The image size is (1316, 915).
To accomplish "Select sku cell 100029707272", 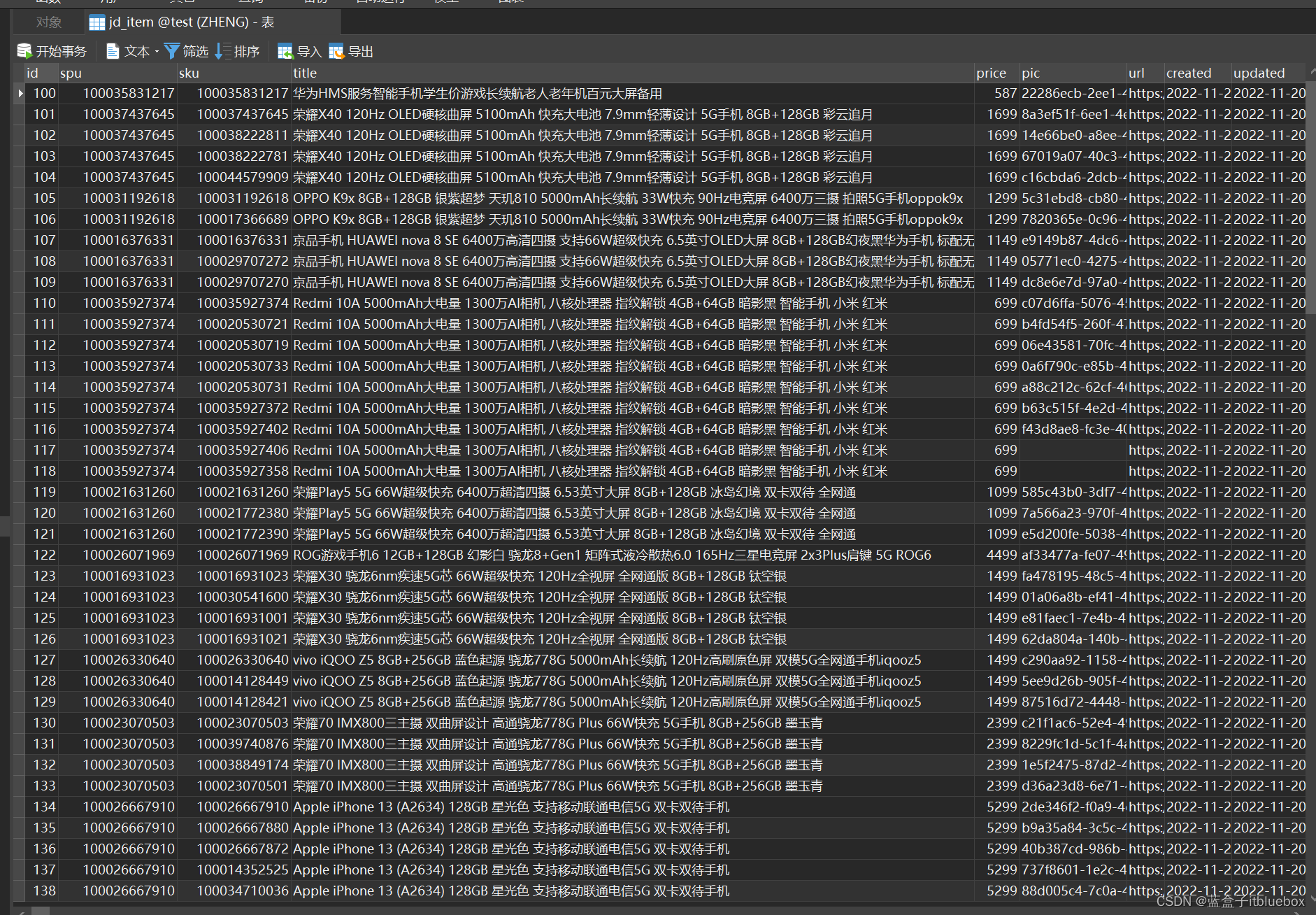I will point(234,261).
